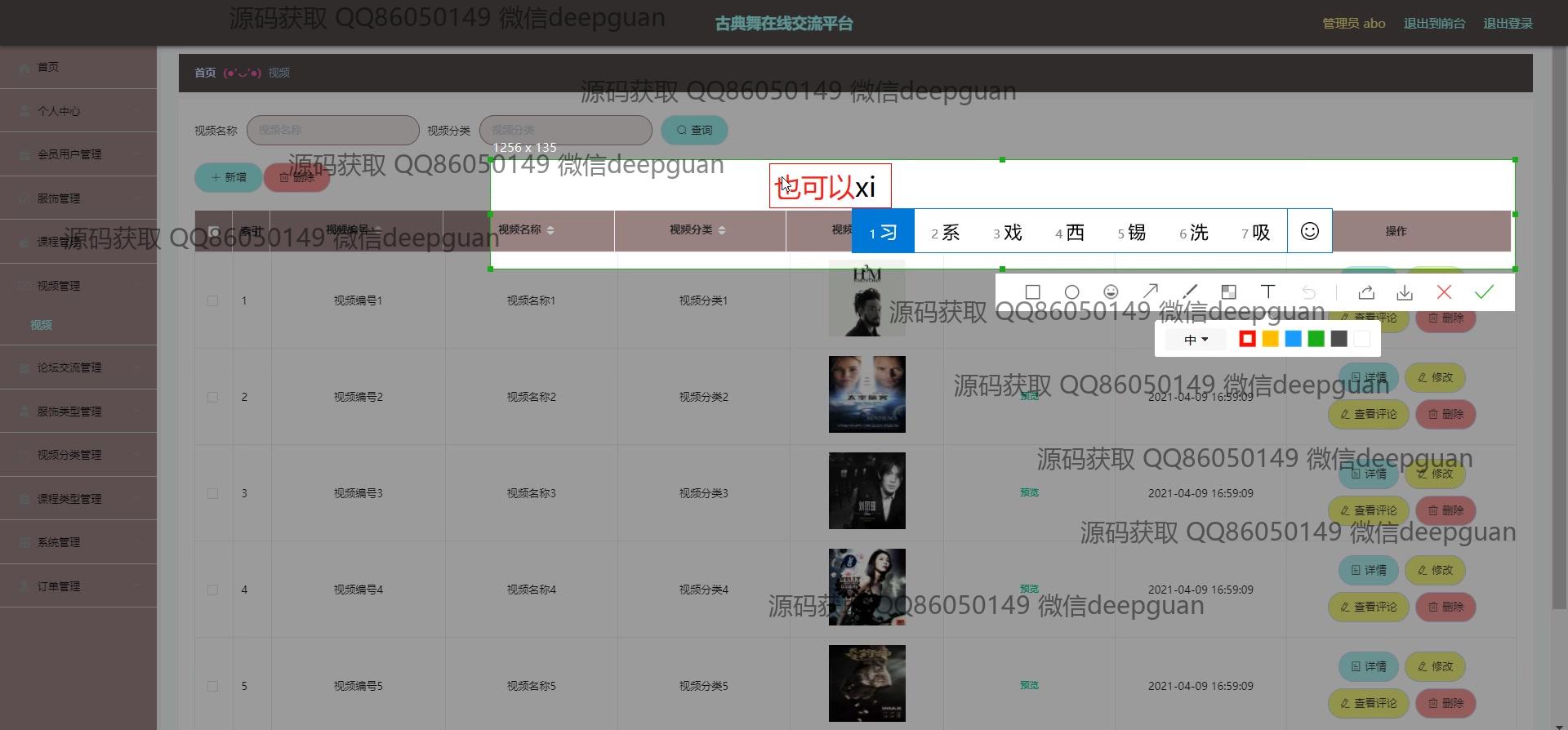Tick the checkbox for row 1
The image size is (1568, 730).
click(x=212, y=300)
